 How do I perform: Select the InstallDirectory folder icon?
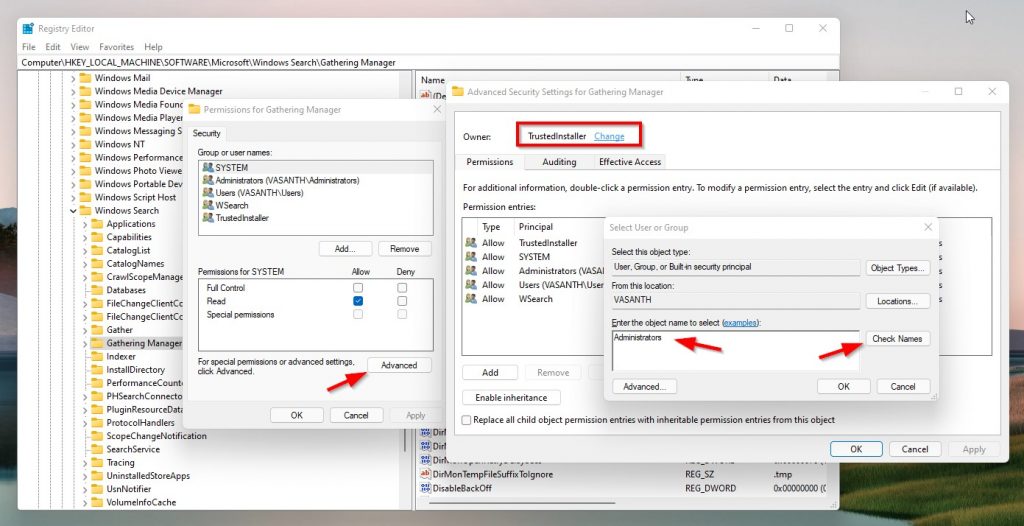click(97, 370)
